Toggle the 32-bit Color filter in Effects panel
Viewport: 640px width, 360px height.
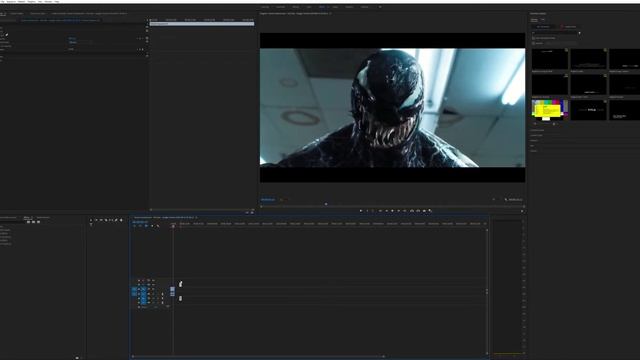pyautogui.click(x=33, y=222)
